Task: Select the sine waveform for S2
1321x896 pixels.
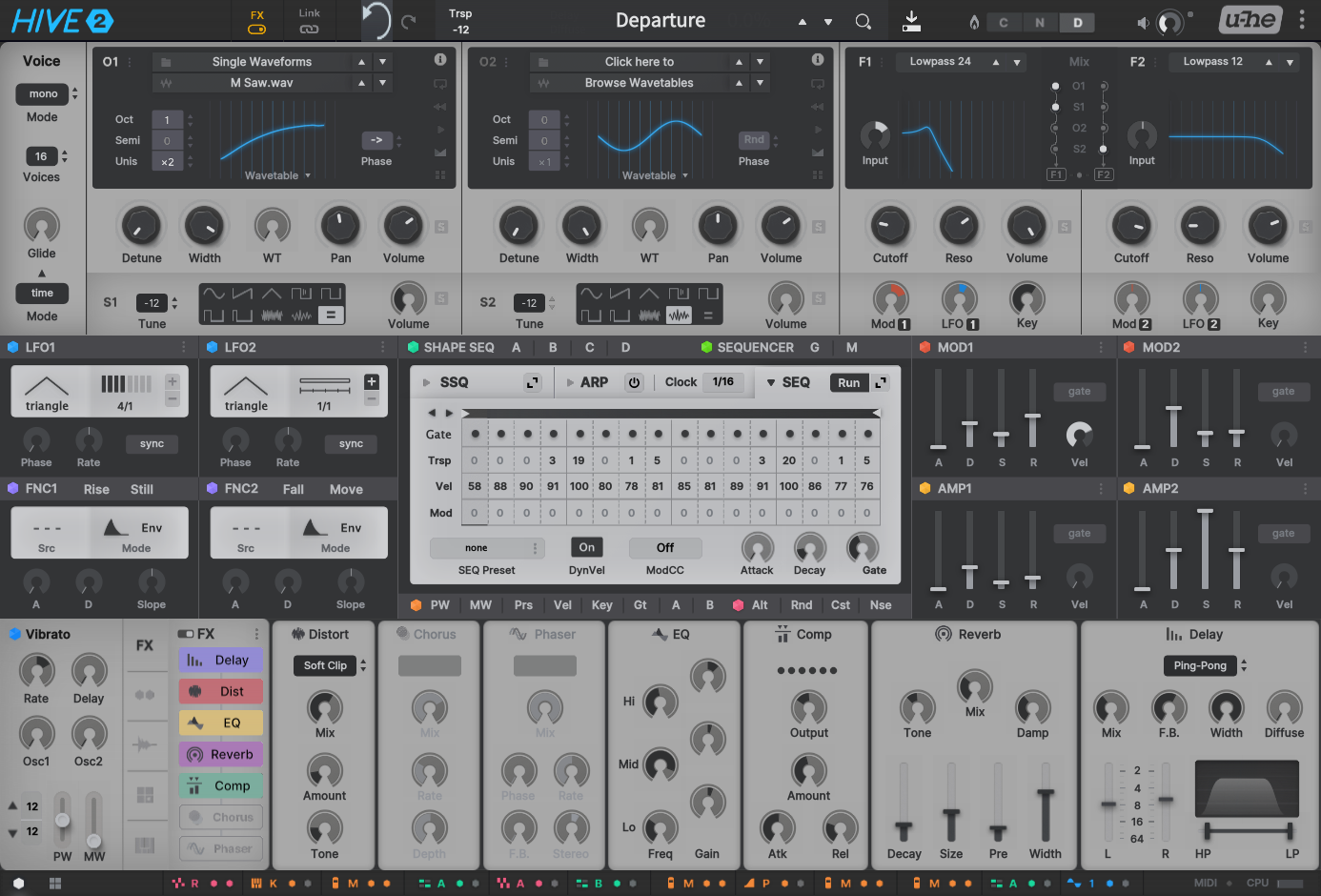Action: 591,294
